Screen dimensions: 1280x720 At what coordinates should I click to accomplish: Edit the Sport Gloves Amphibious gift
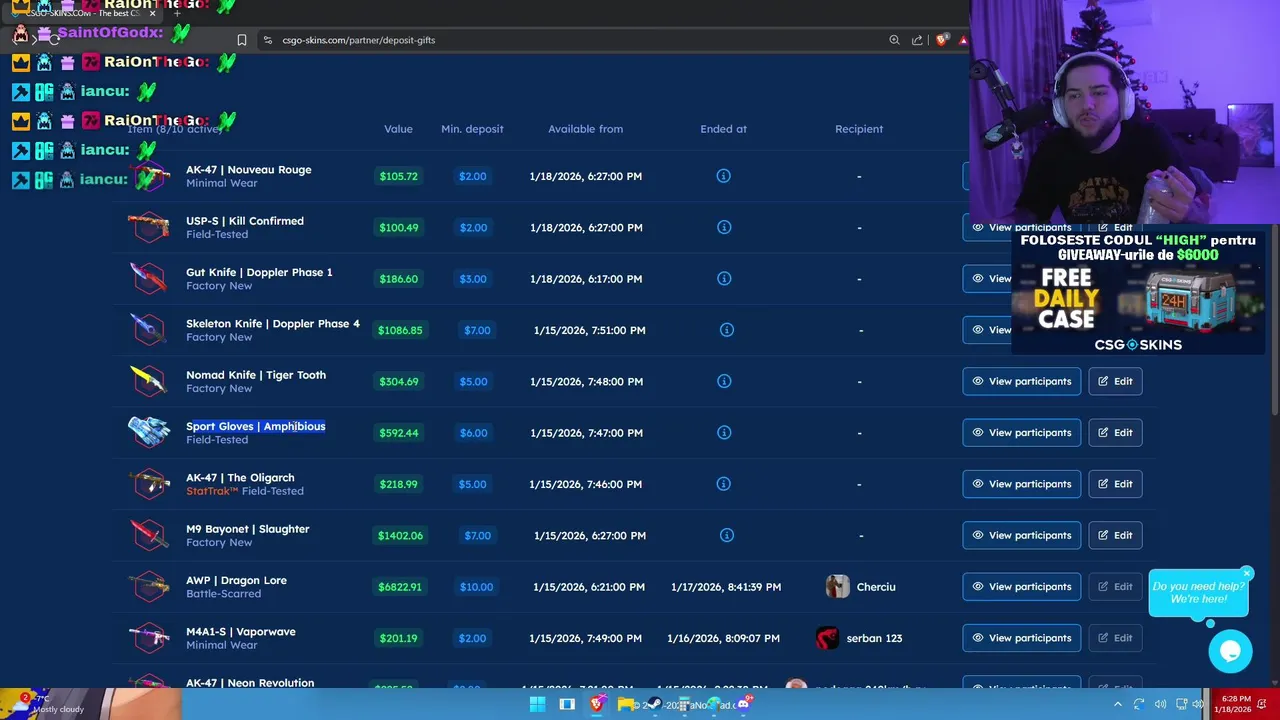click(1115, 432)
